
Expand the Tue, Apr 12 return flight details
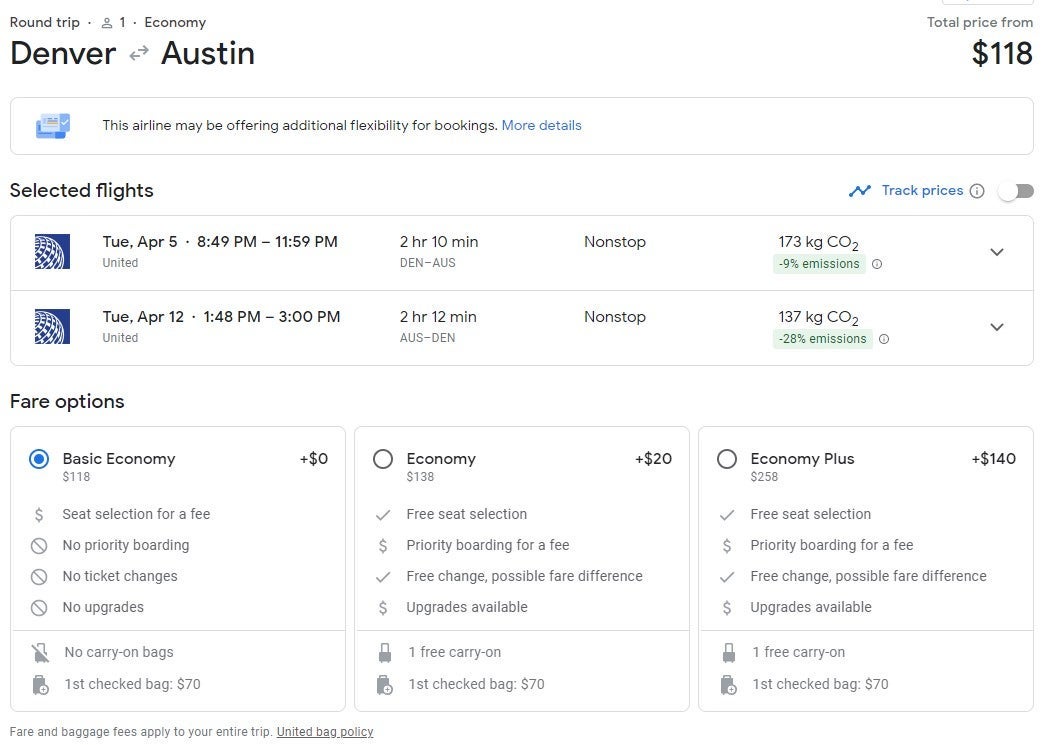pyautogui.click(x=996, y=327)
